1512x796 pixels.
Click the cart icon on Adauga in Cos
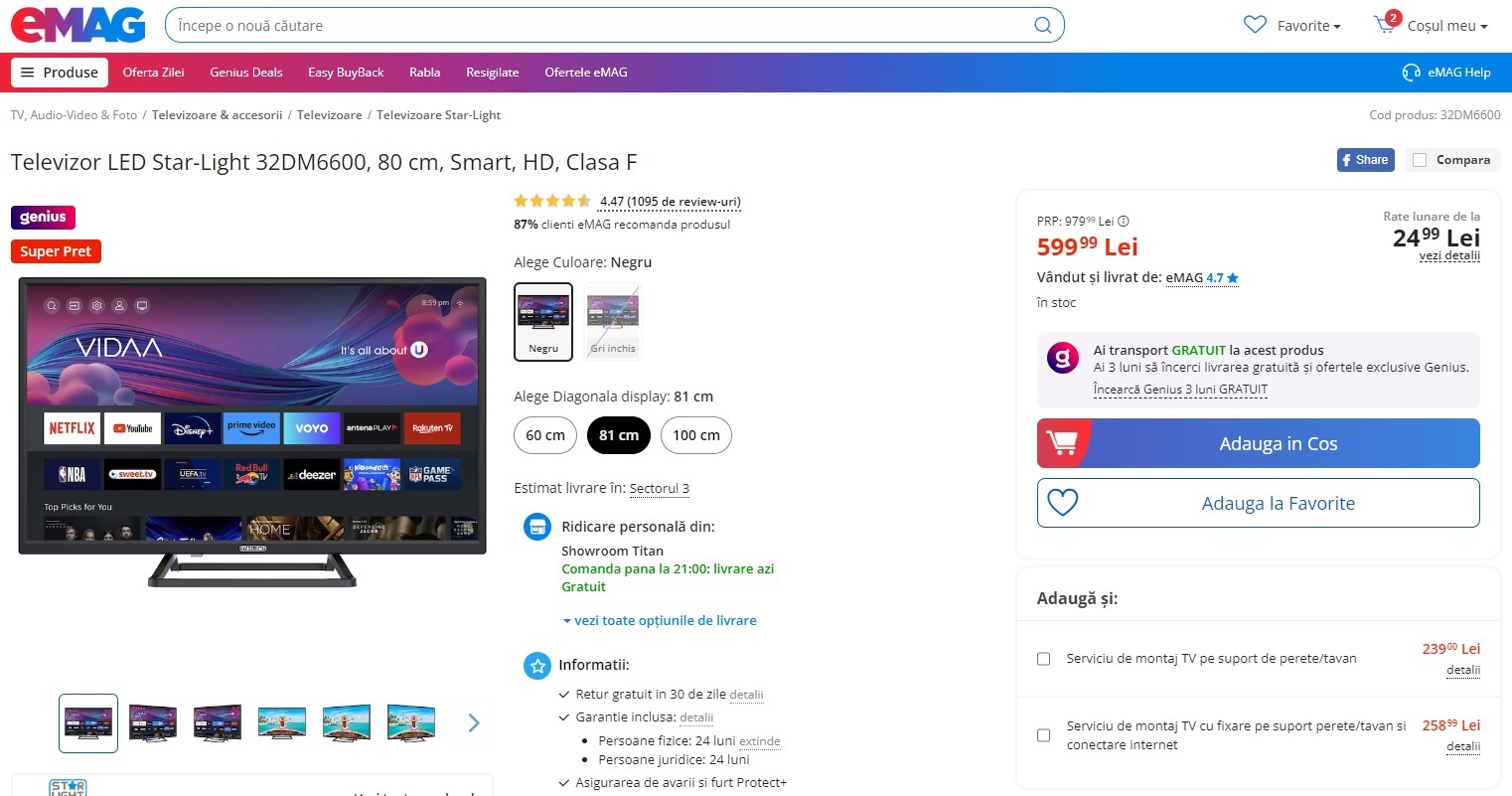1062,443
